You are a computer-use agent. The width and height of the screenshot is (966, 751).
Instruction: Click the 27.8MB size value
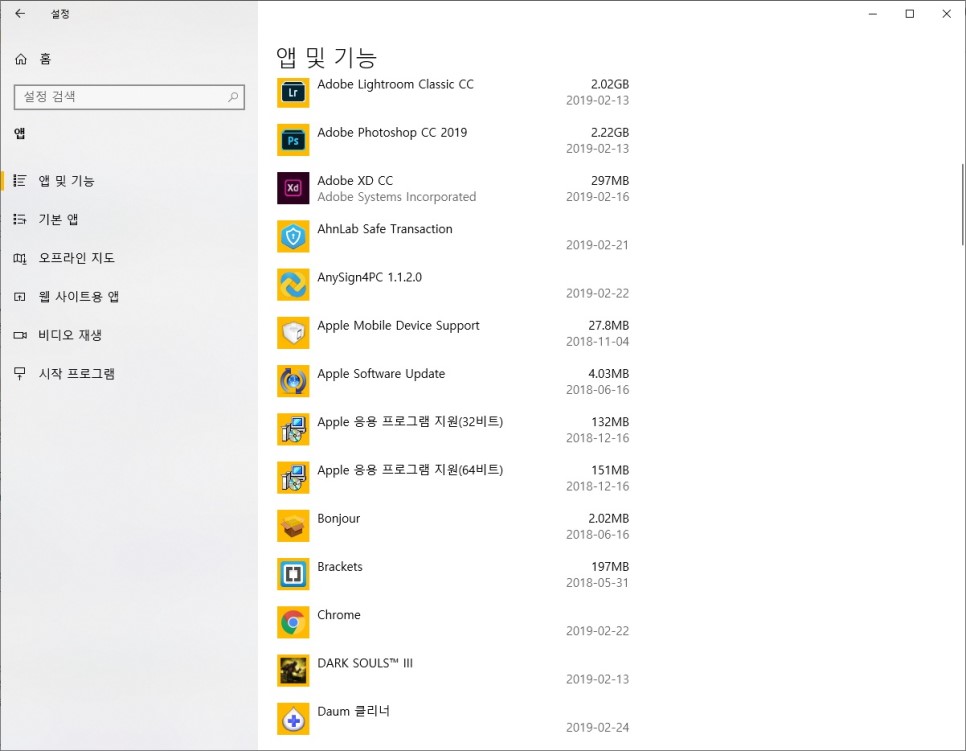[608, 325]
